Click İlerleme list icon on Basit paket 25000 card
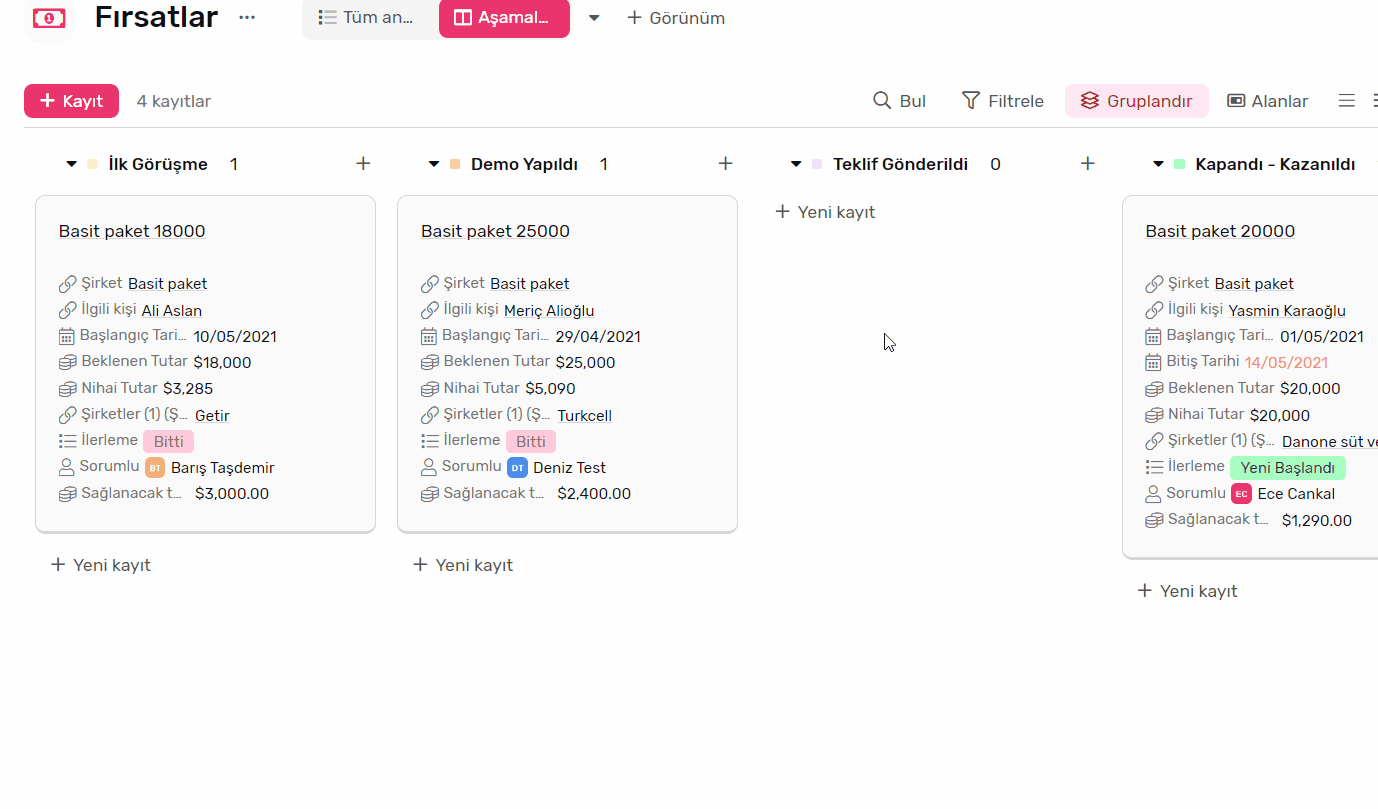Screen dimensions: 1378x809 [430, 441]
